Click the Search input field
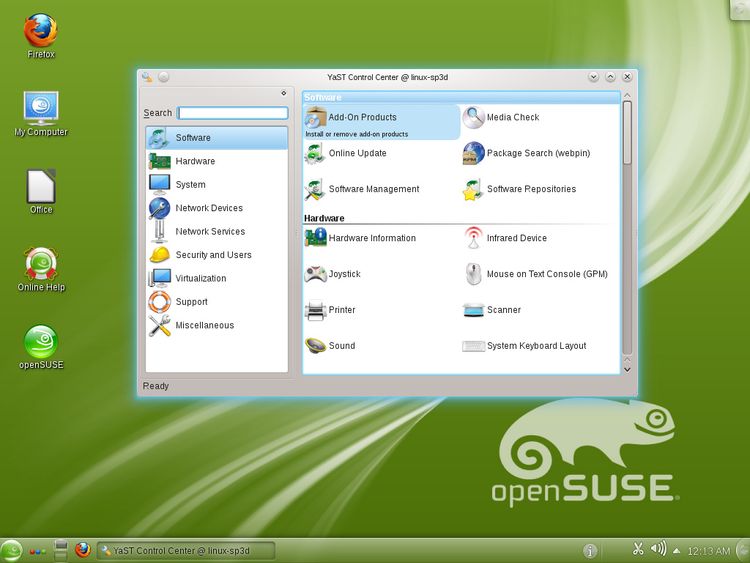 tap(232, 114)
